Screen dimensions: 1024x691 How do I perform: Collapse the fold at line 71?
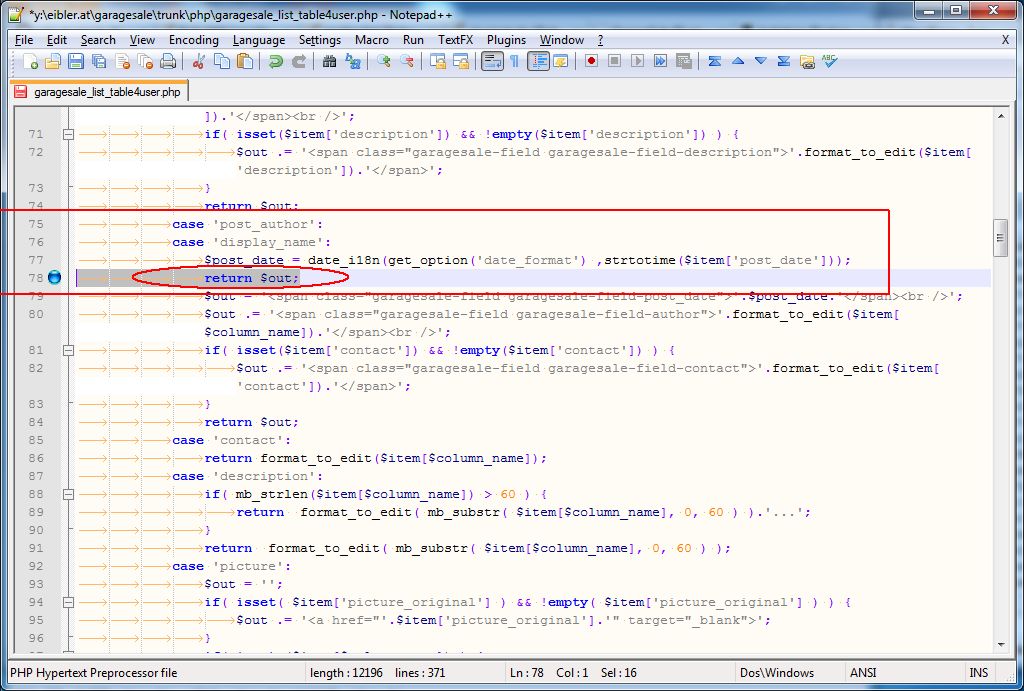coord(69,135)
